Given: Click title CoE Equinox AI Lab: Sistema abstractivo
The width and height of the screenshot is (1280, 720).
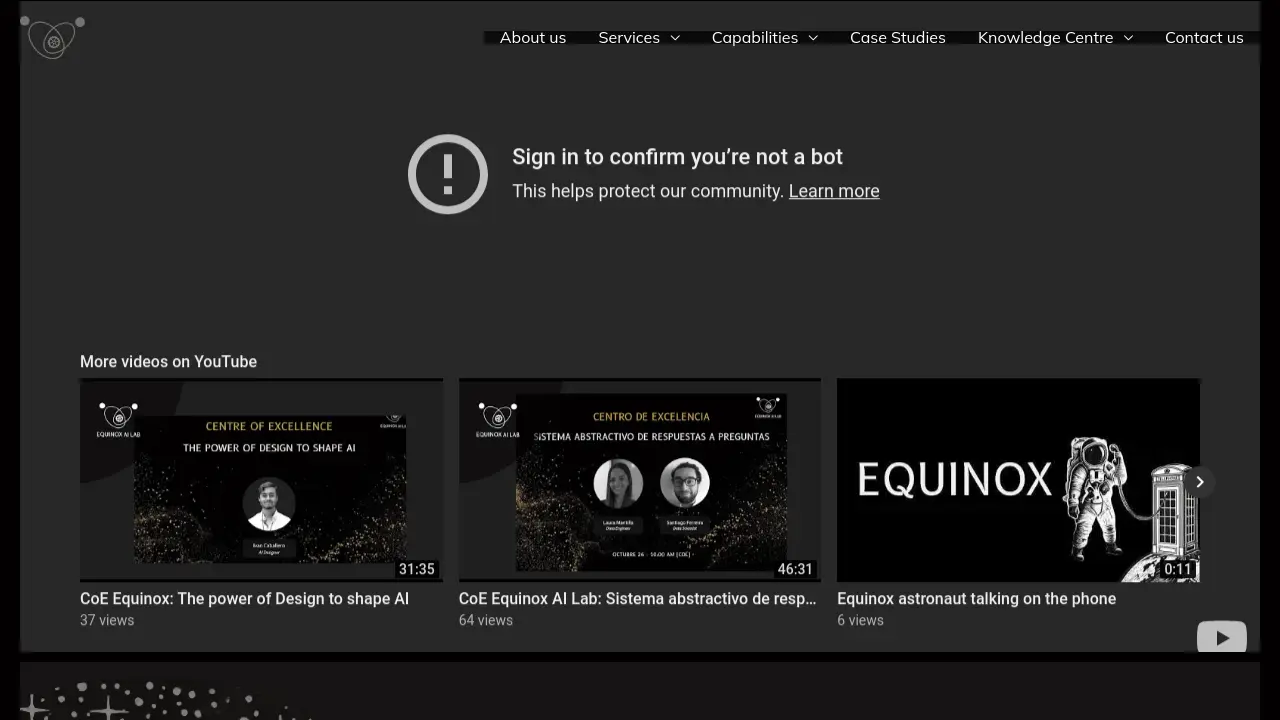Looking at the screenshot, I should (638, 598).
